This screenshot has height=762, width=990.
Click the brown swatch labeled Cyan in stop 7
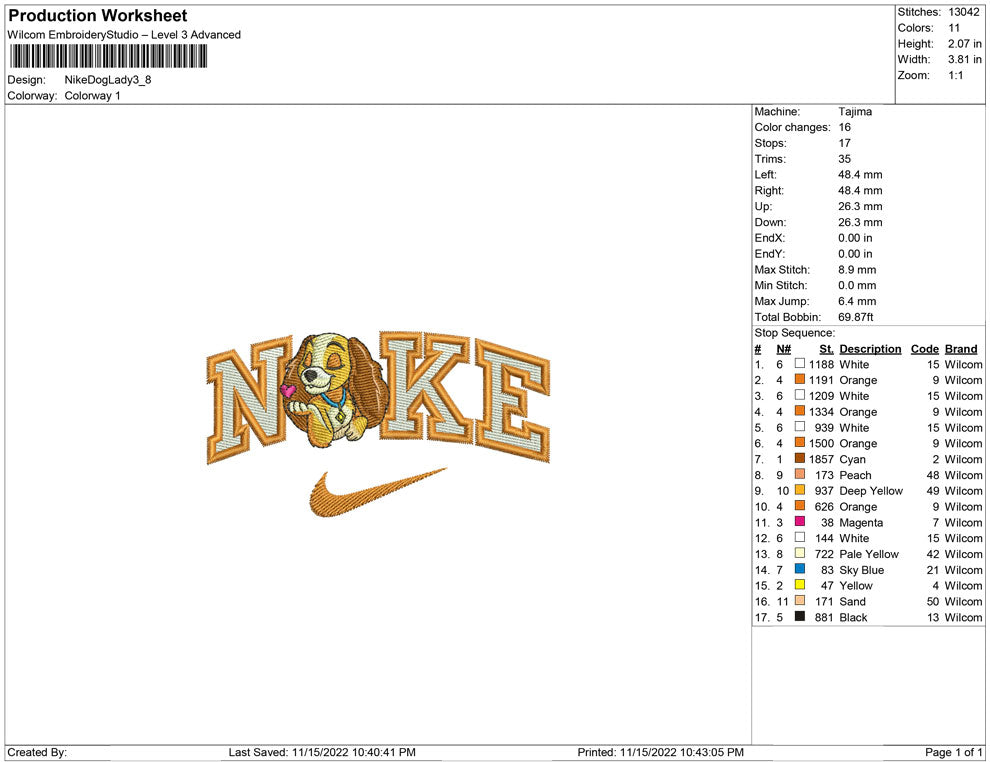tap(799, 458)
